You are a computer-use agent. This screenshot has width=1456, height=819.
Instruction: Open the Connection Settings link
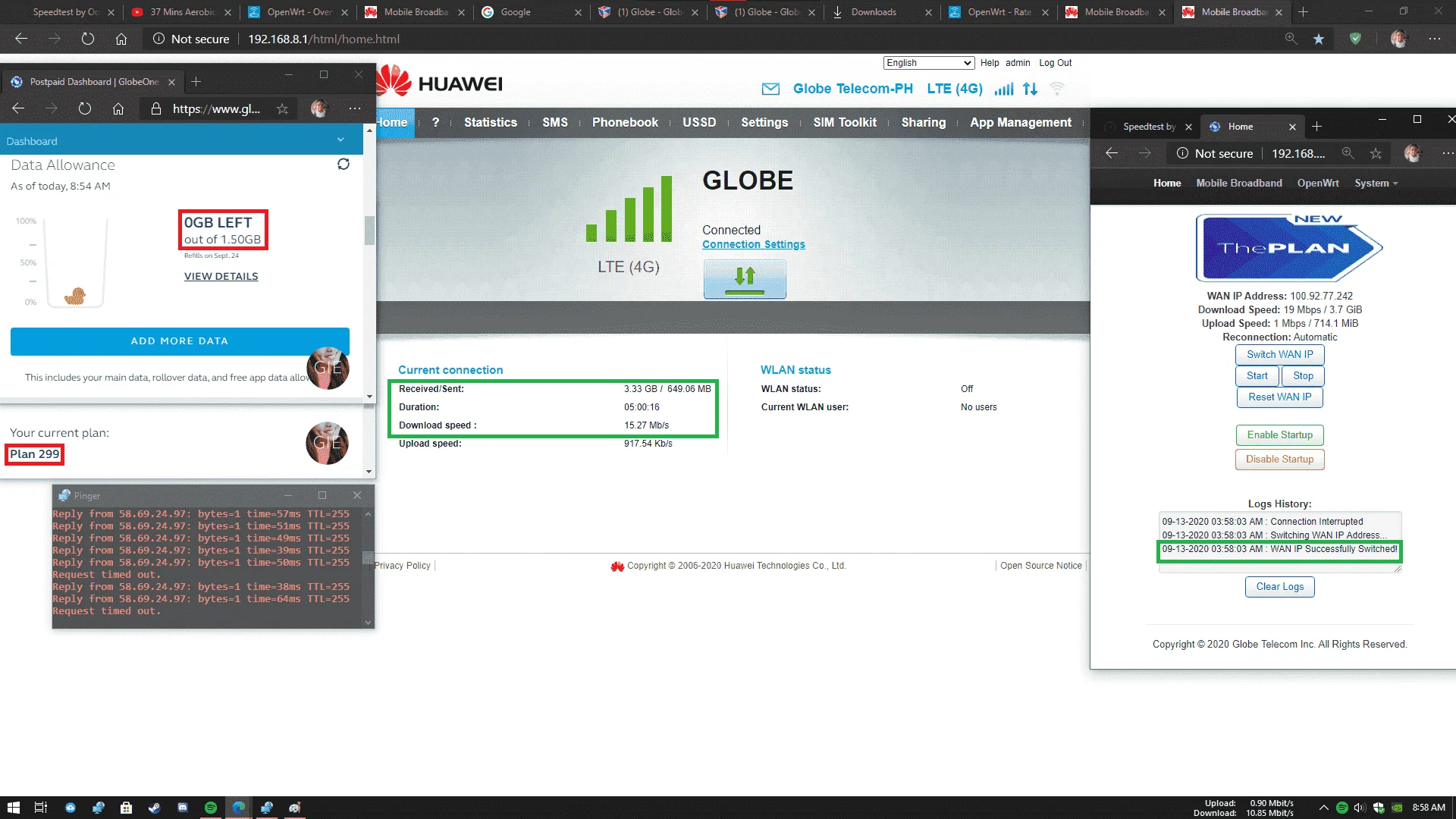click(x=754, y=244)
